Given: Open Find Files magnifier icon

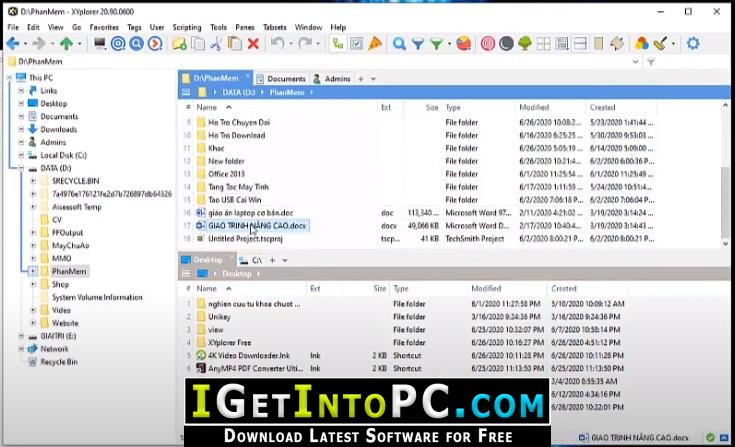Looking at the screenshot, I should coord(399,44).
